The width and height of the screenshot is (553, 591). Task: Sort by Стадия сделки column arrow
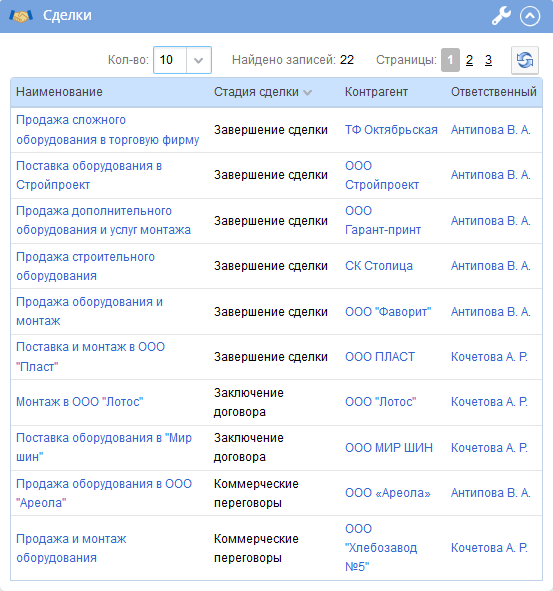[308, 92]
